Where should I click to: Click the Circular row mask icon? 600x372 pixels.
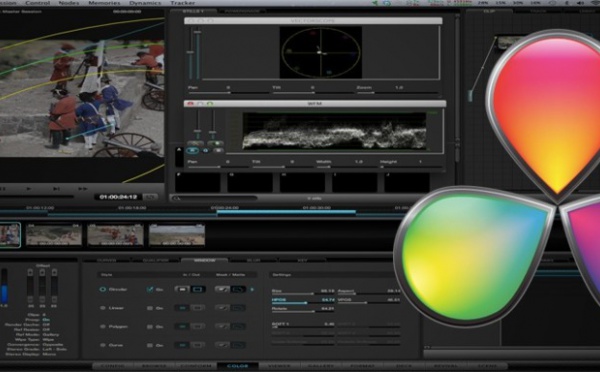[x=222, y=289]
